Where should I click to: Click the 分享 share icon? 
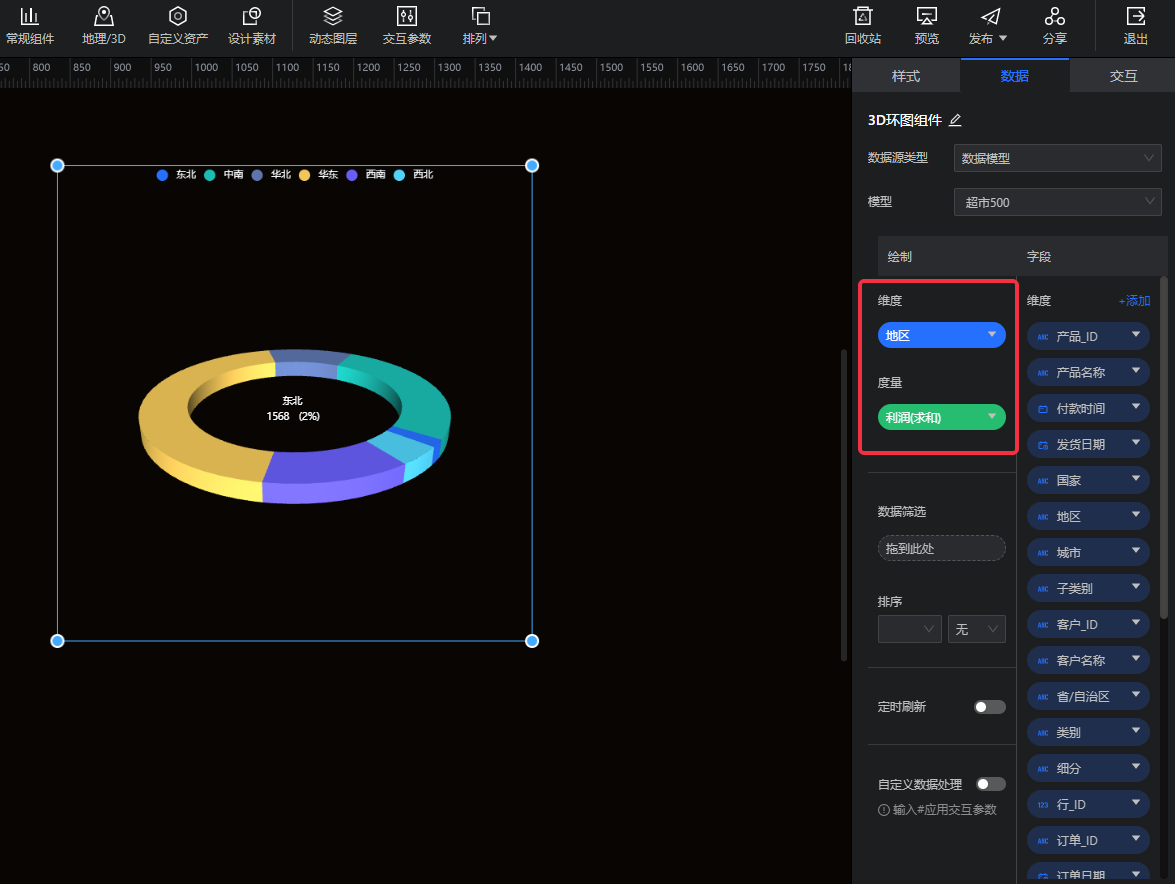point(1054,17)
